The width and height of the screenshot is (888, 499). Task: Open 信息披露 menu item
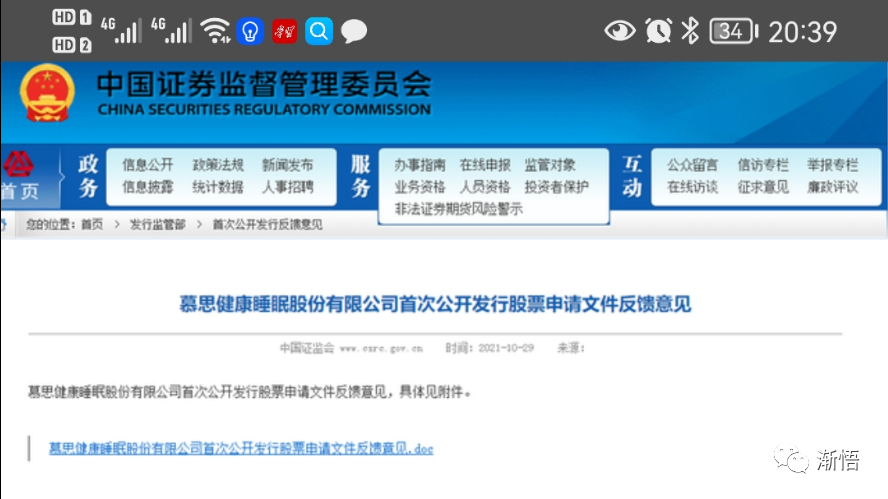(x=147, y=187)
